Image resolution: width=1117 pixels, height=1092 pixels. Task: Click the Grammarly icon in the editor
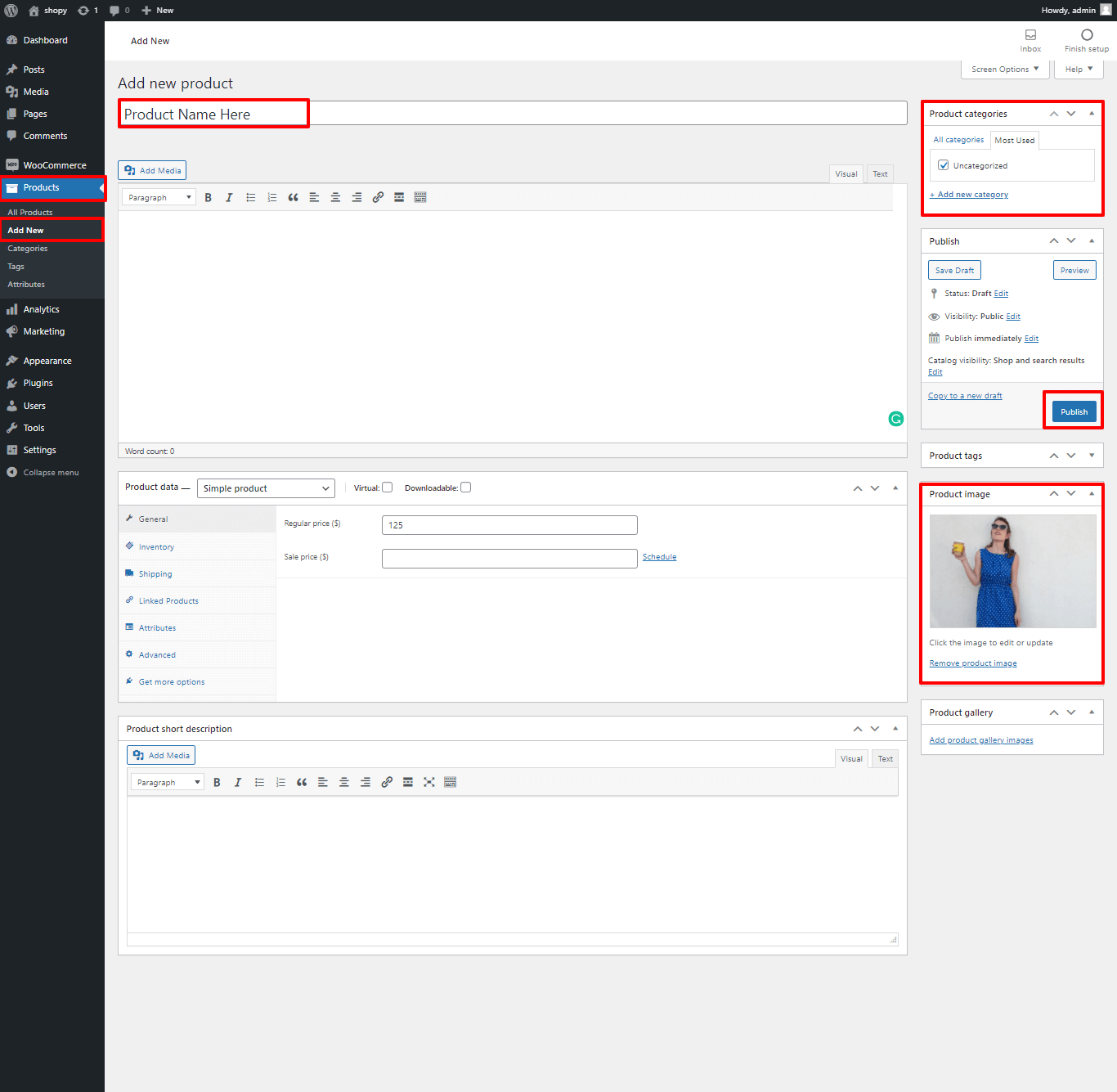(896, 419)
